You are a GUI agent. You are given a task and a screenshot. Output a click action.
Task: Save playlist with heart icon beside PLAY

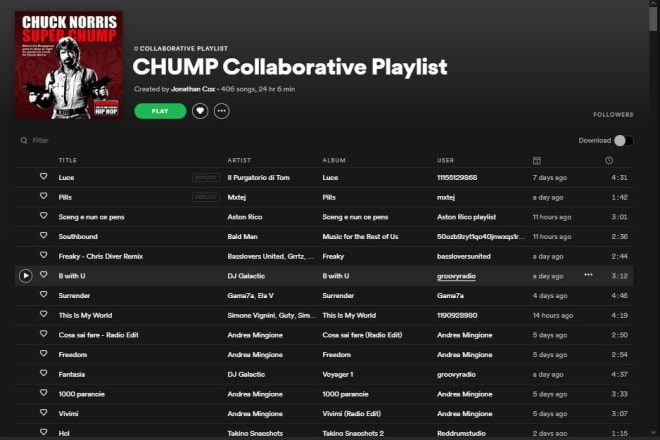coord(200,111)
